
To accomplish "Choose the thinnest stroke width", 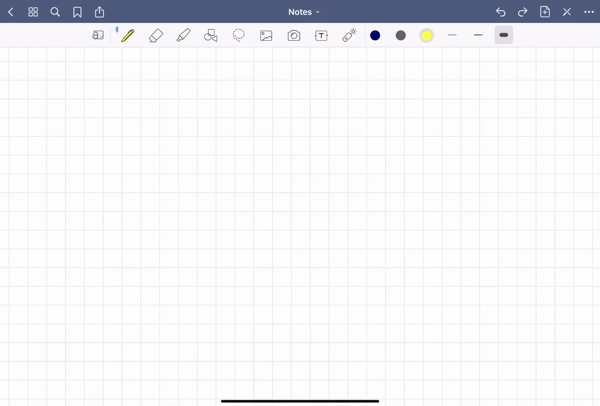I will coord(452,35).
